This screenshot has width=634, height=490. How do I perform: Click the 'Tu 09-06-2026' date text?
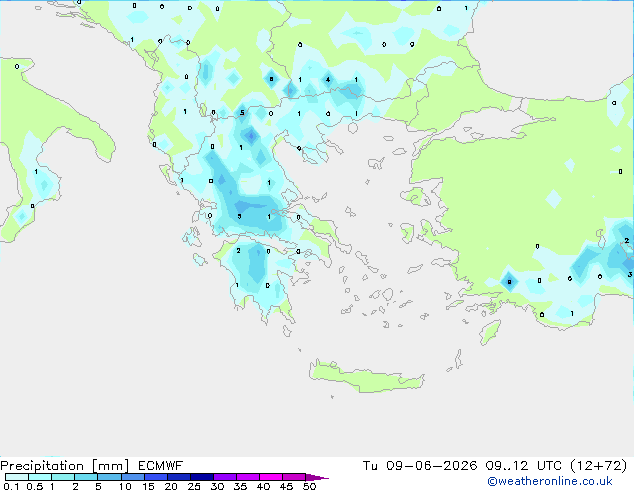[420, 466]
